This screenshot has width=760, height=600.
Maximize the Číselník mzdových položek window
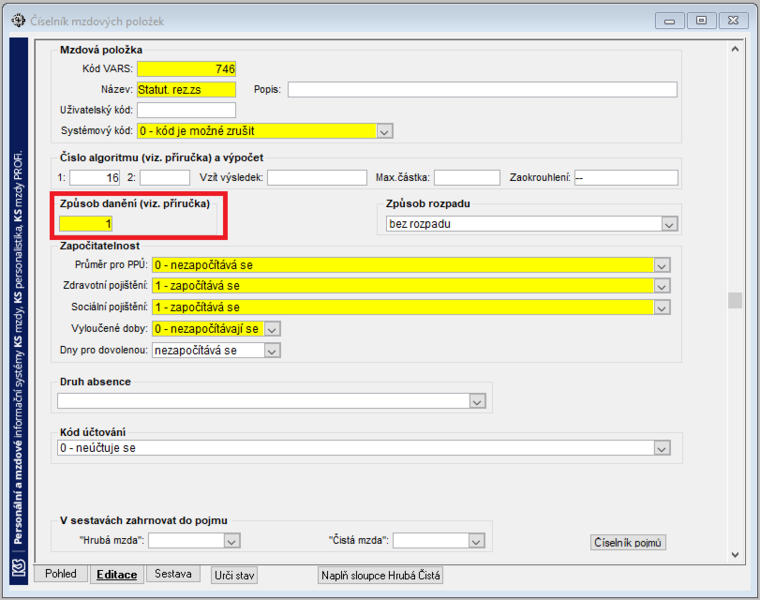pyautogui.click(x=701, y=21)
